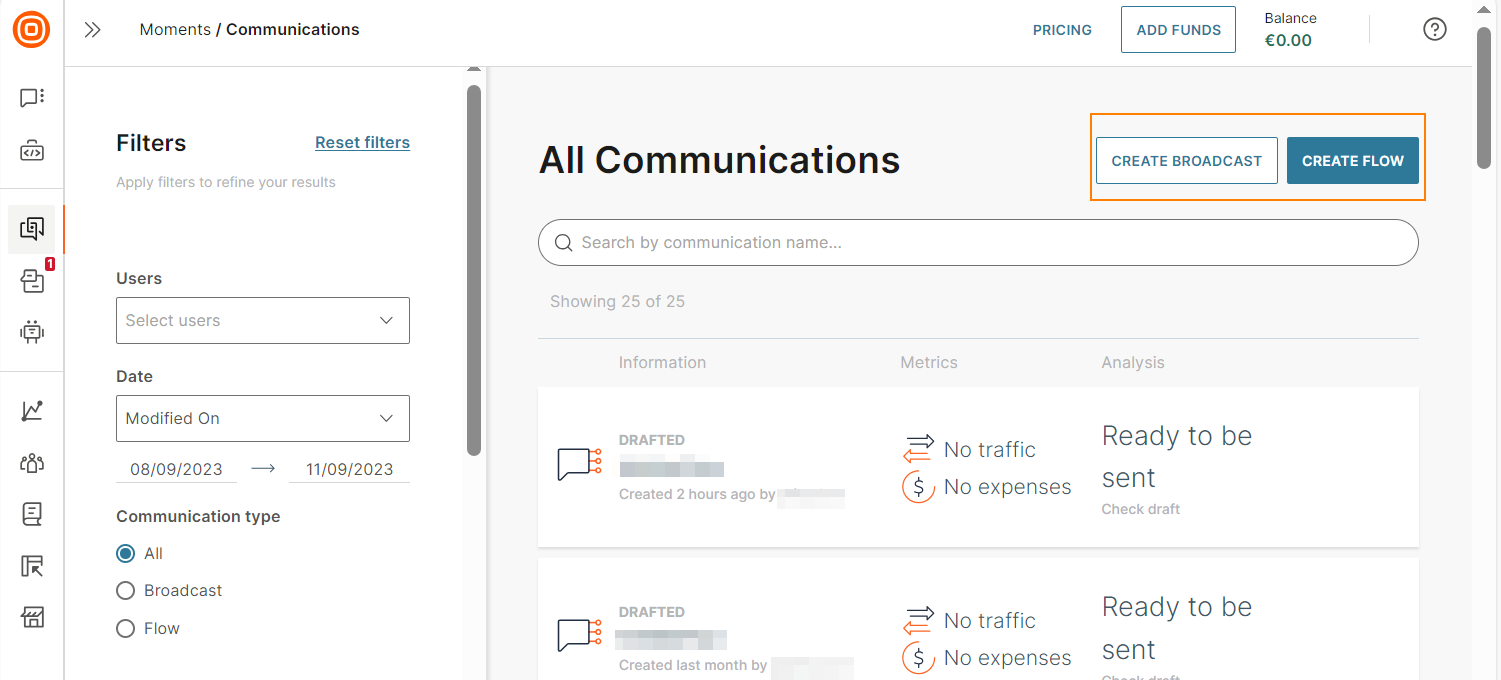Open the chat bubble icon in sidebar
Screen dimensions: 1501x680
[x=32, y=98]
